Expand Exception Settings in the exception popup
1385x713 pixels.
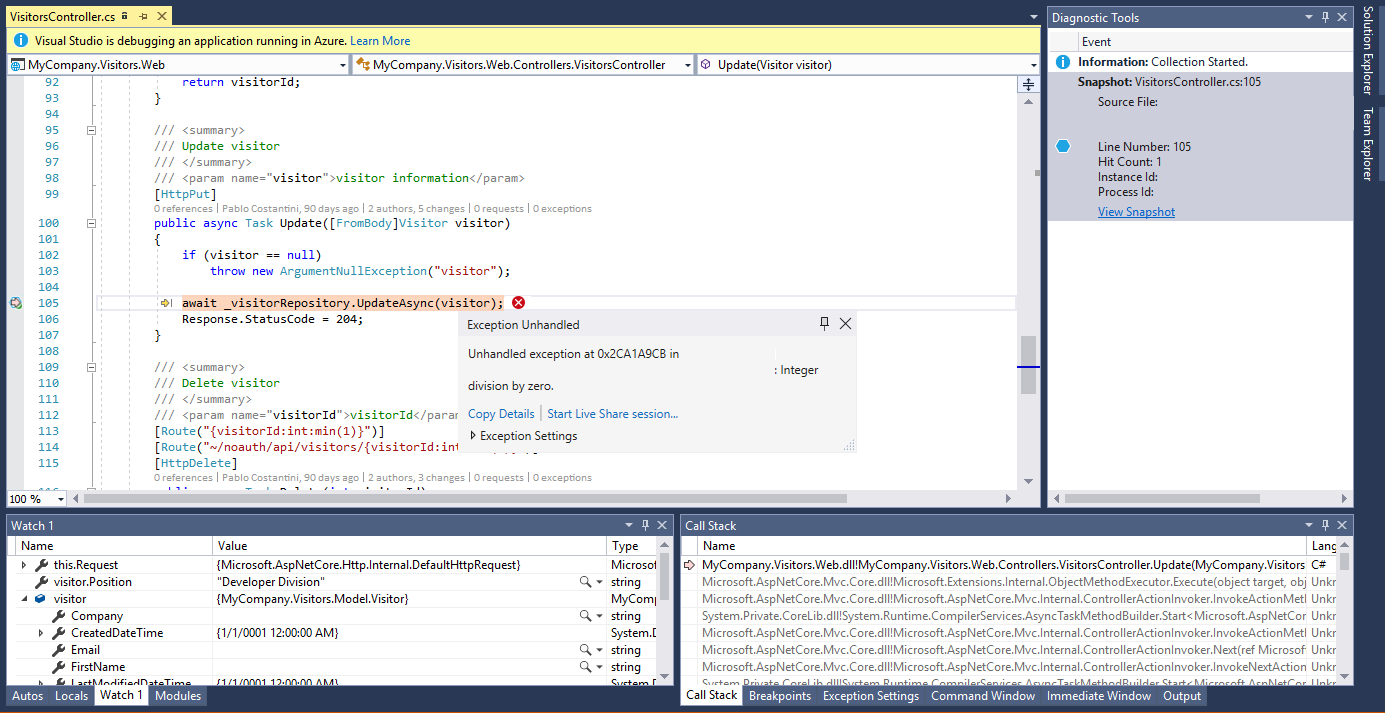pos(524,436)
